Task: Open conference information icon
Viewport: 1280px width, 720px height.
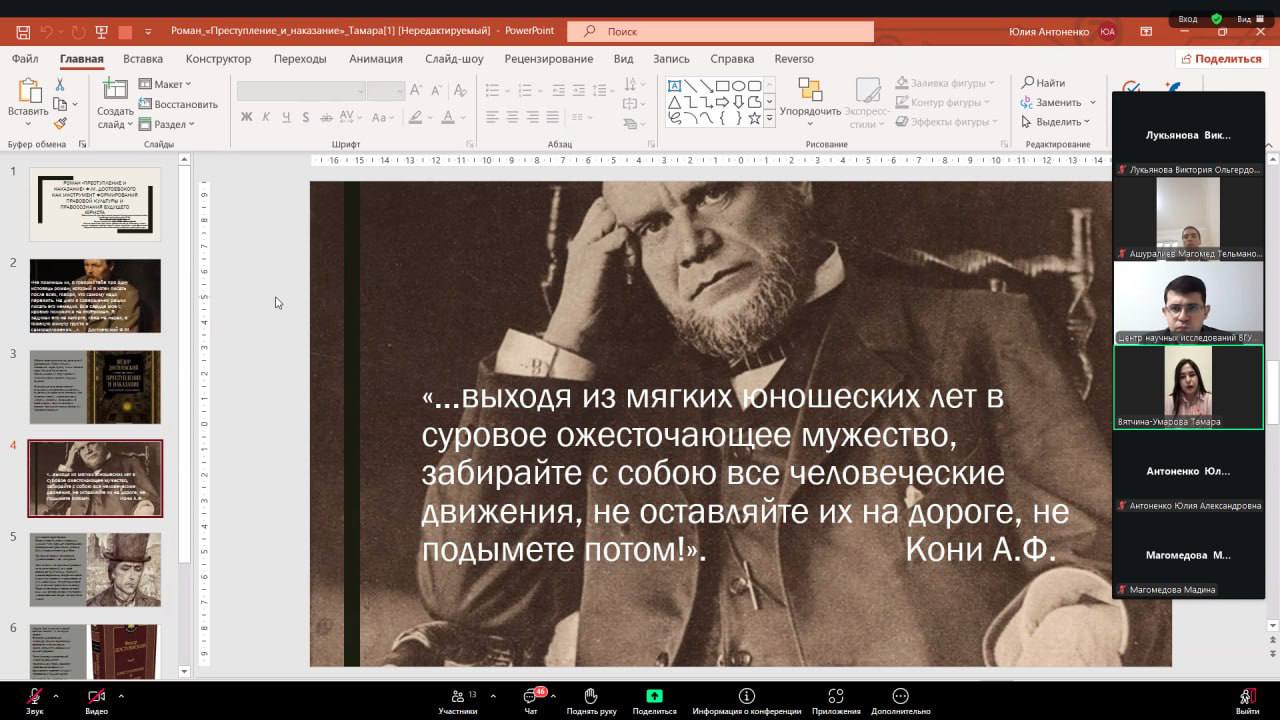Action: coord(746,696)
